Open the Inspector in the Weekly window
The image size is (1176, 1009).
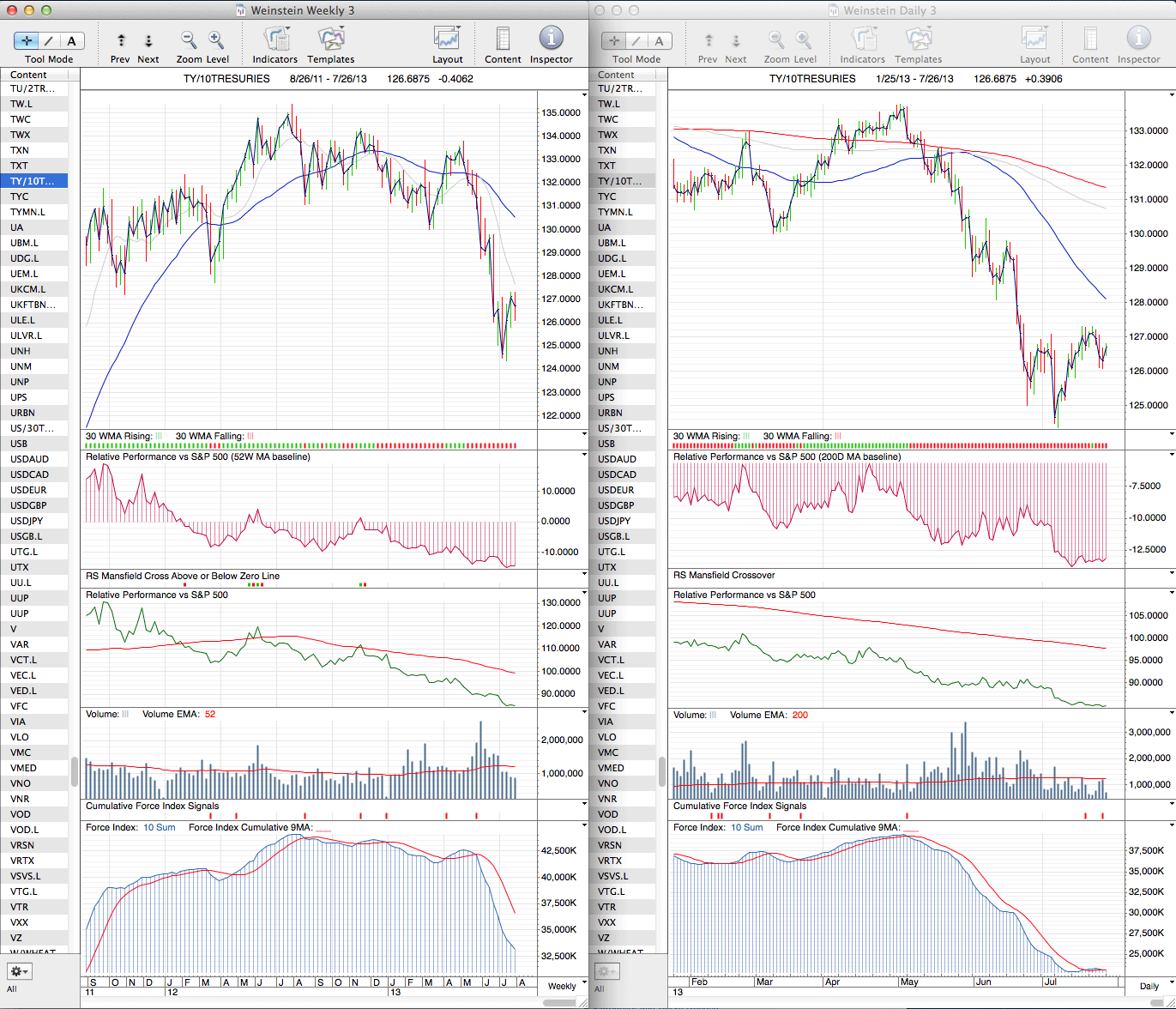click(x=551, y=39)
